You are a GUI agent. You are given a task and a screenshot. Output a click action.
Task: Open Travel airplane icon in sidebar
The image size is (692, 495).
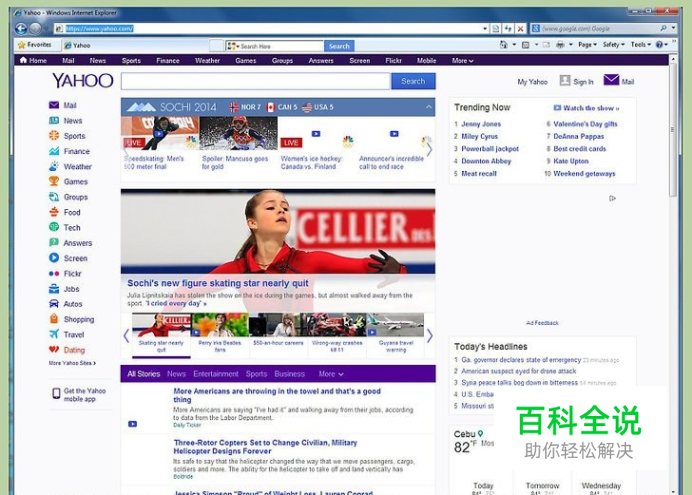click(x=54, y=334)
